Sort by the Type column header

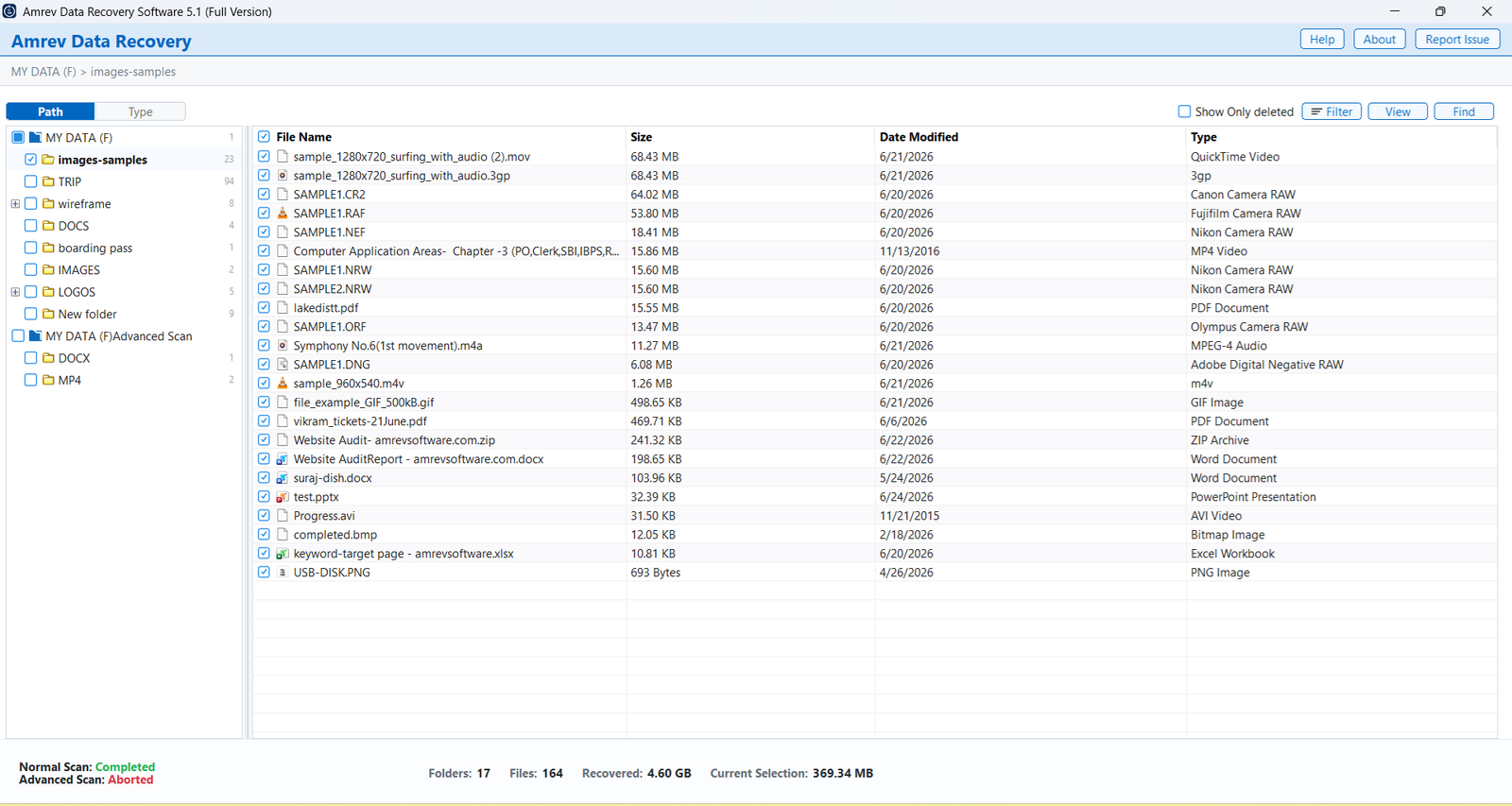pyautogui.click(x=1203, y=137)
